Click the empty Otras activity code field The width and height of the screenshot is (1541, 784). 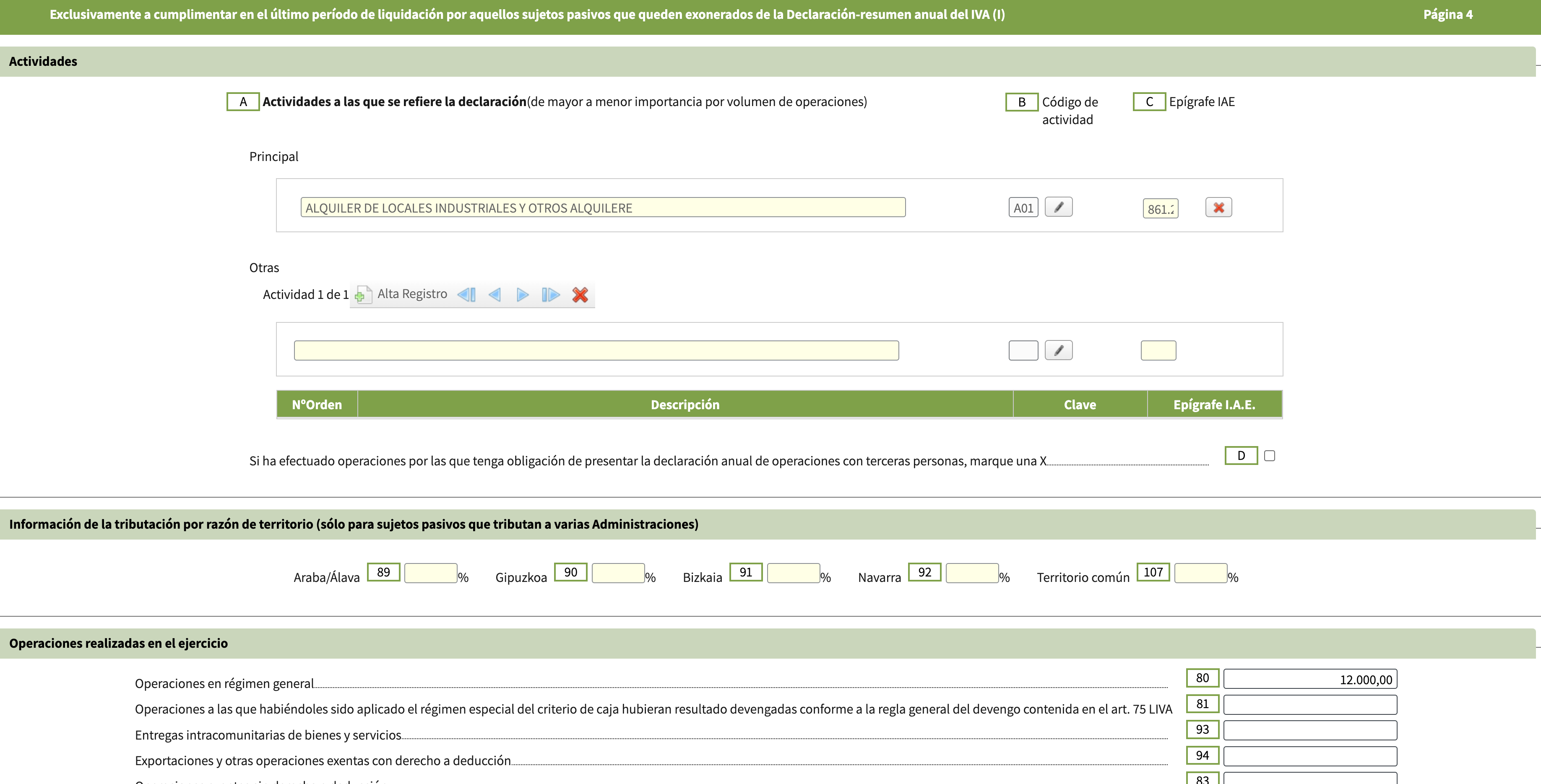pyautogui.click(x=1023, y=350)
